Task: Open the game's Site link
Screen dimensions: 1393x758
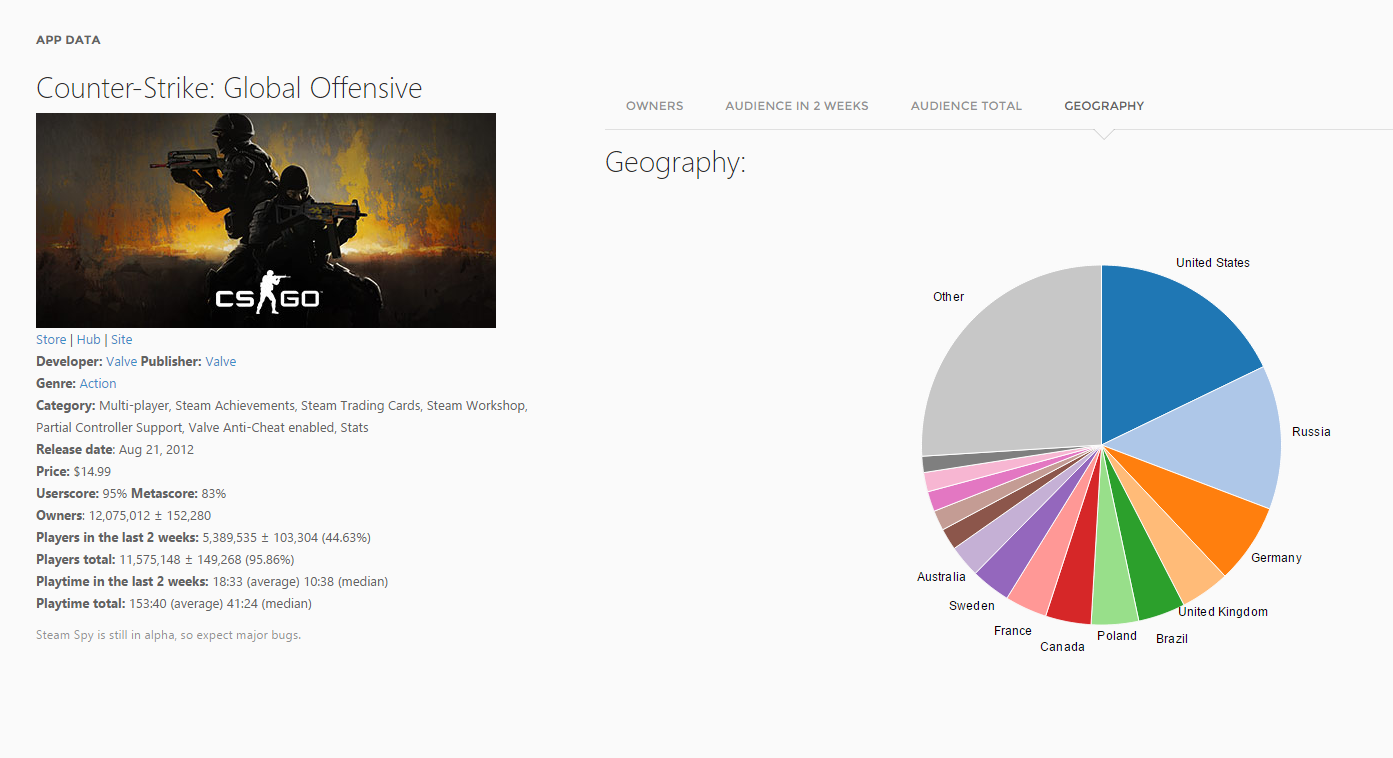Action: [x=121, y=340]
